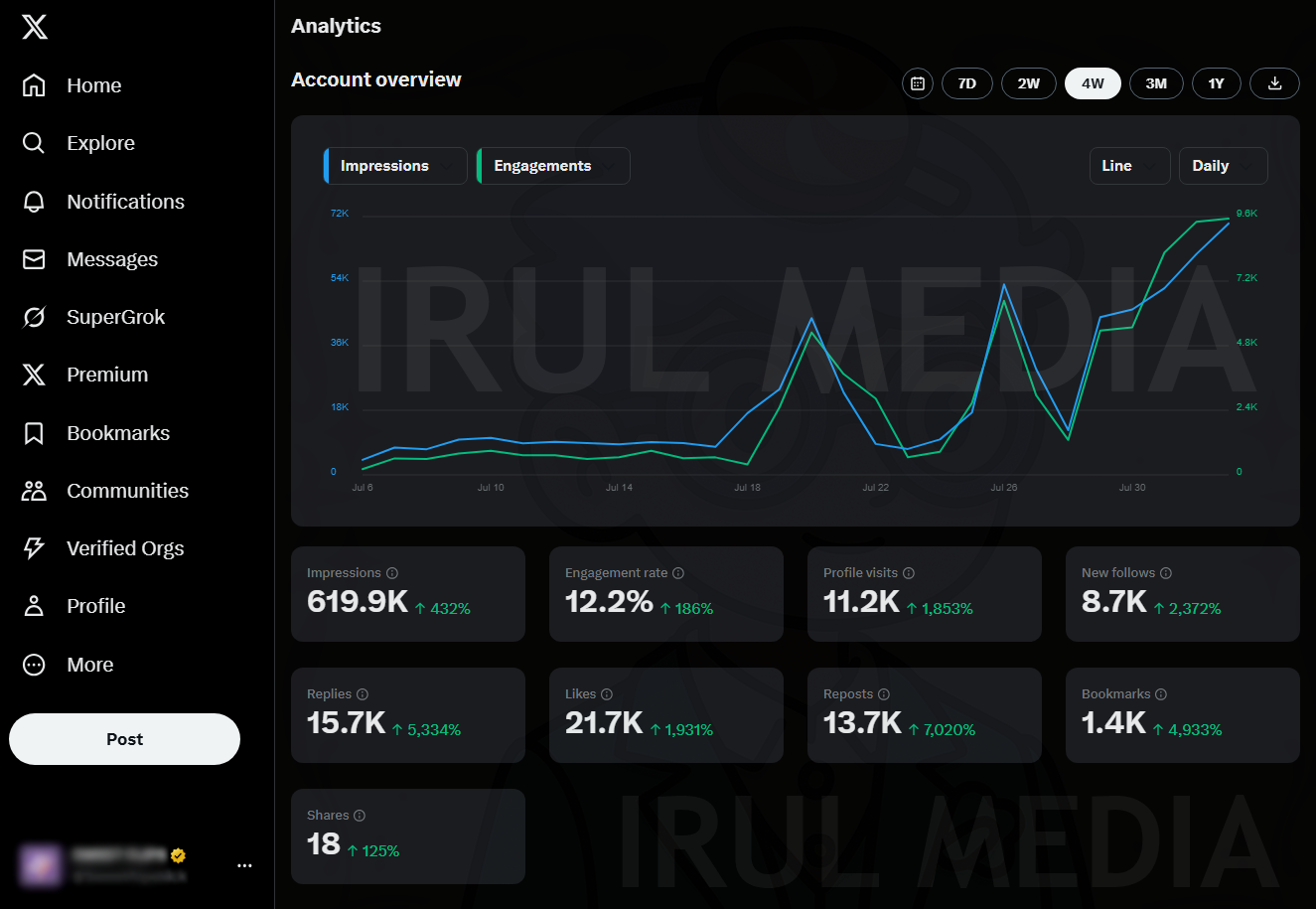This screenshot has height=909, width=1316.
Task: Download analytics data icon
Action: click(1275, 83)
